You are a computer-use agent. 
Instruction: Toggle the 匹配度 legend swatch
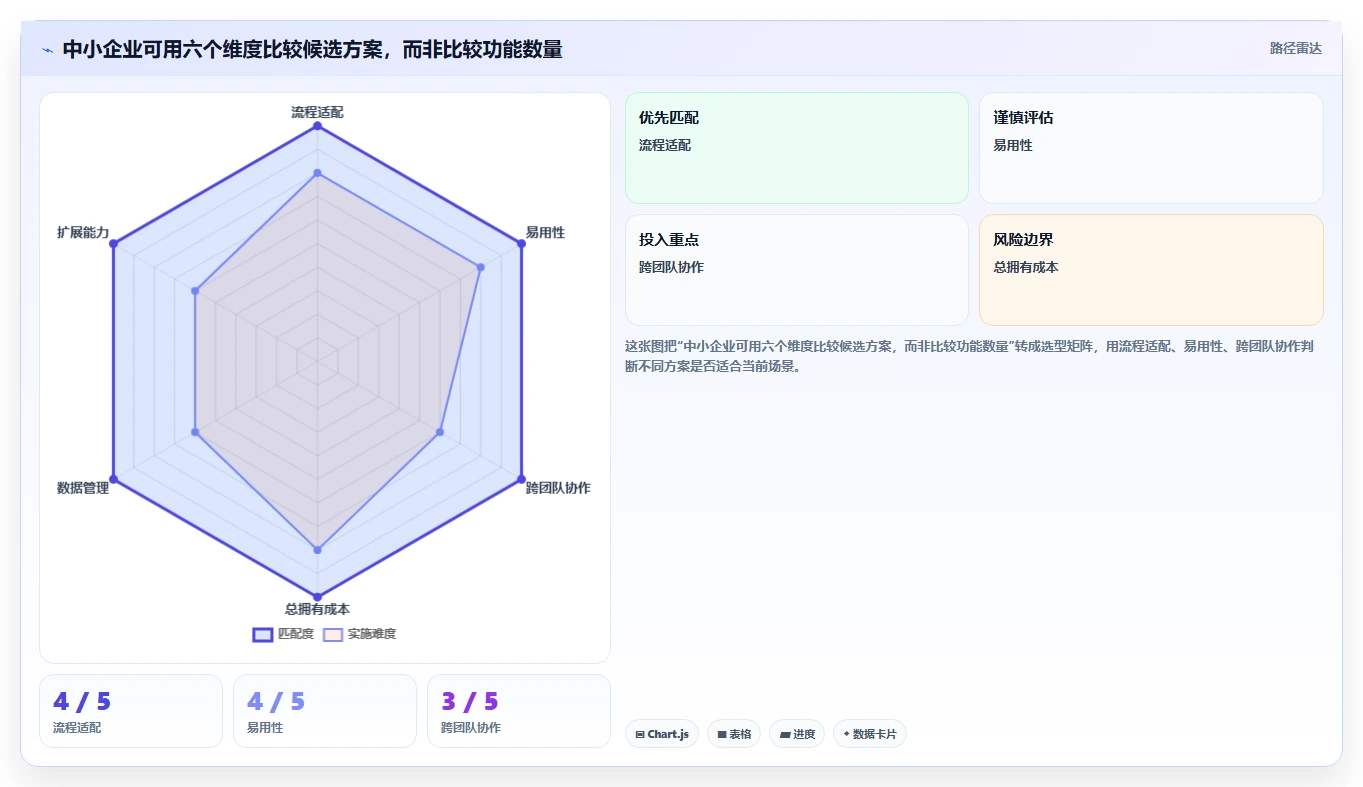pos(263,634)
